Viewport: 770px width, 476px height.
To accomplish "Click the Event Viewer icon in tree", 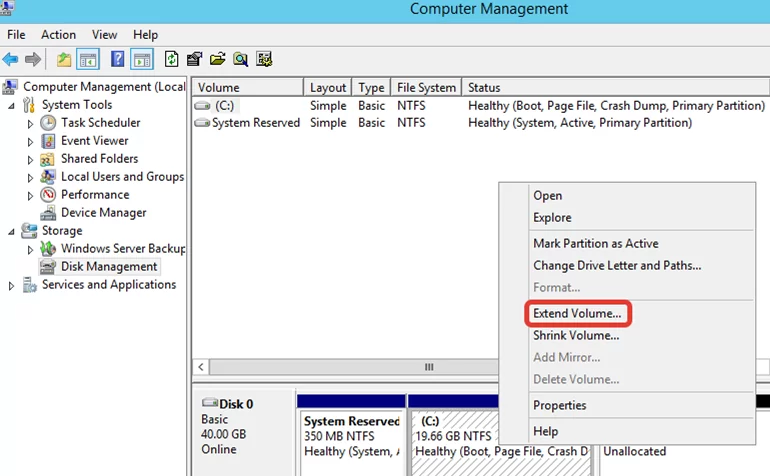I will [x=48, y=141].
